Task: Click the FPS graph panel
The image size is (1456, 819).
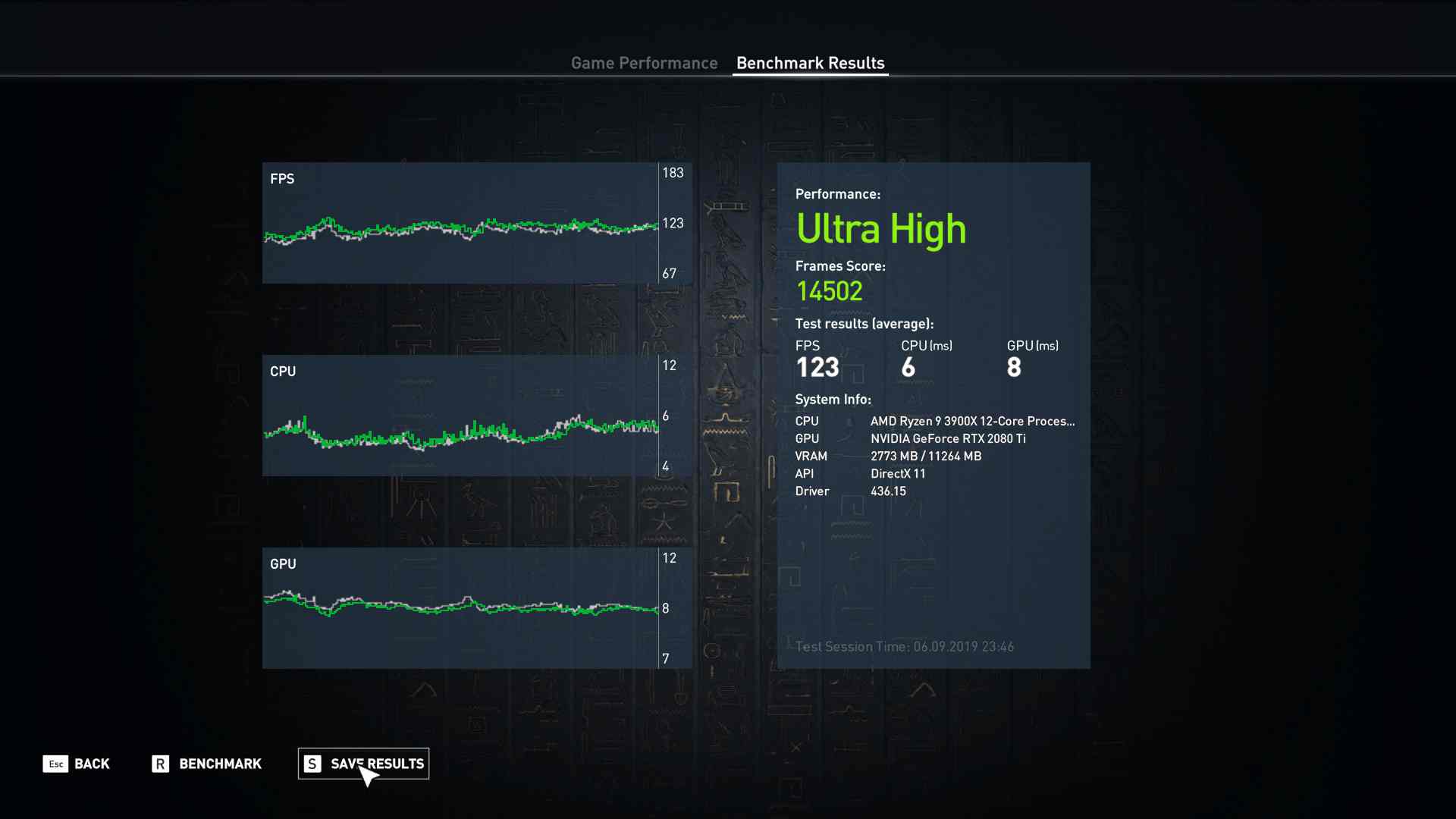Action: pyautogui.click(x=460, y=223)
